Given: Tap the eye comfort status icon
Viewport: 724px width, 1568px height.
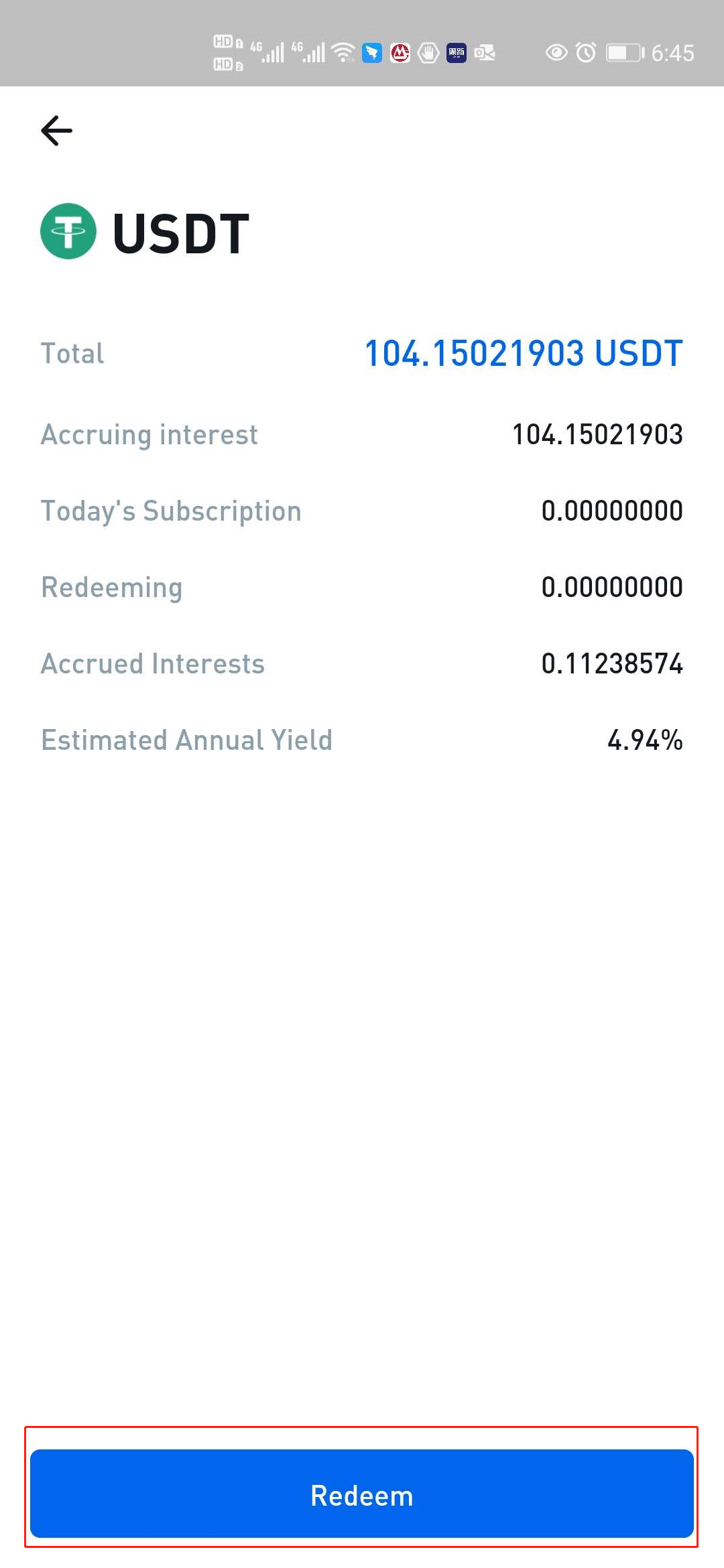Looking at the screenshot, I should coord(556,52).
